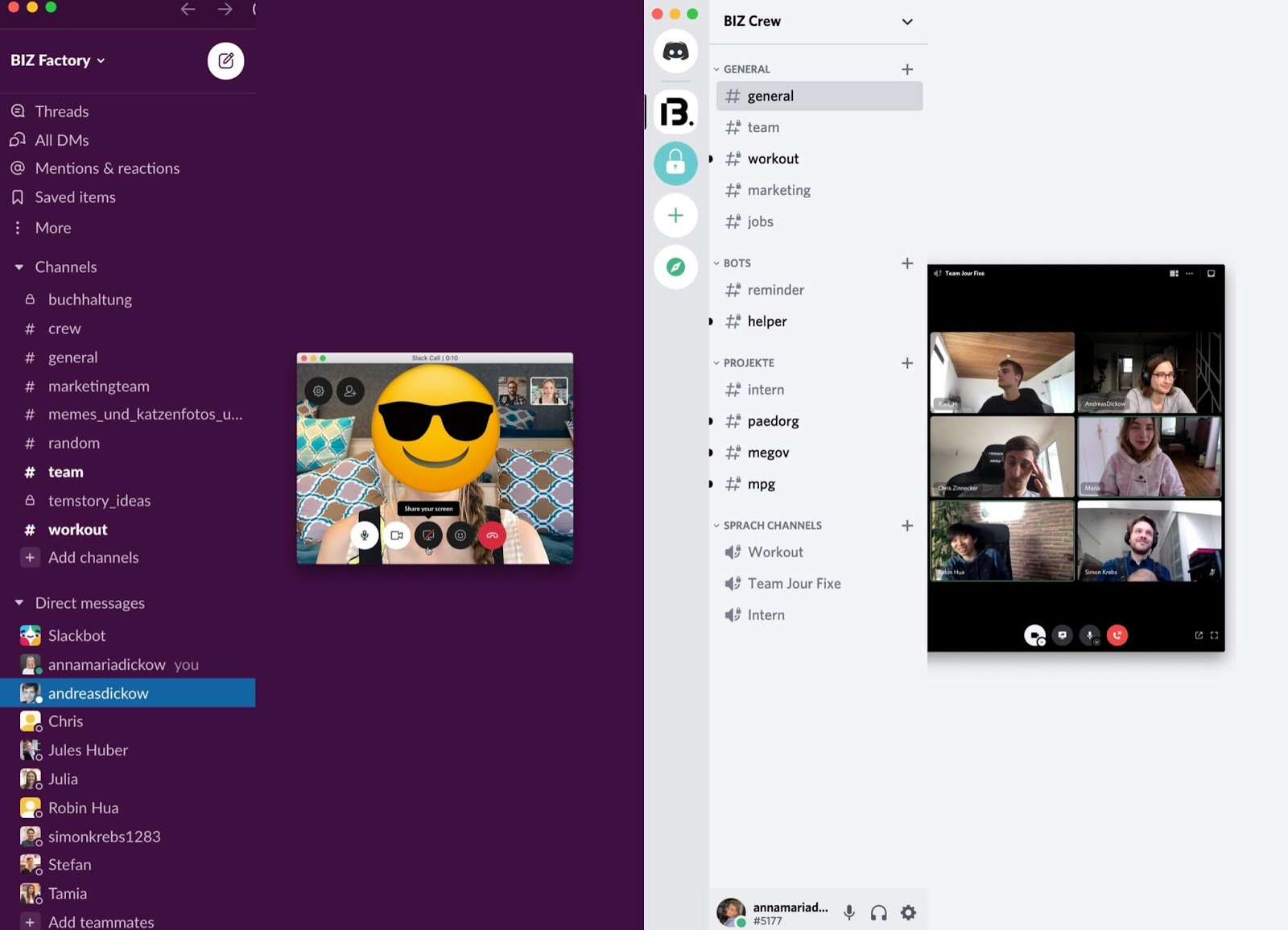Click Simon Krebs video tile
The image size is (1288, 930).
[1150, 540]
